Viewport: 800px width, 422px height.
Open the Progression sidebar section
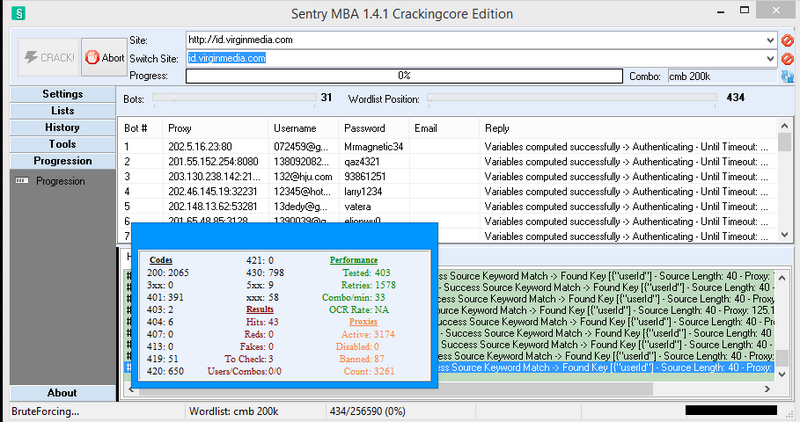point(63,161)
